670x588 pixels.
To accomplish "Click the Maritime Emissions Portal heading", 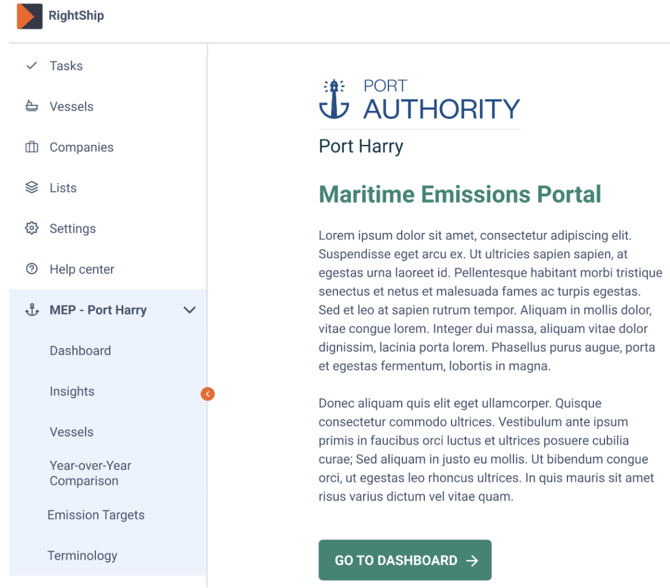I will point(460,194).
